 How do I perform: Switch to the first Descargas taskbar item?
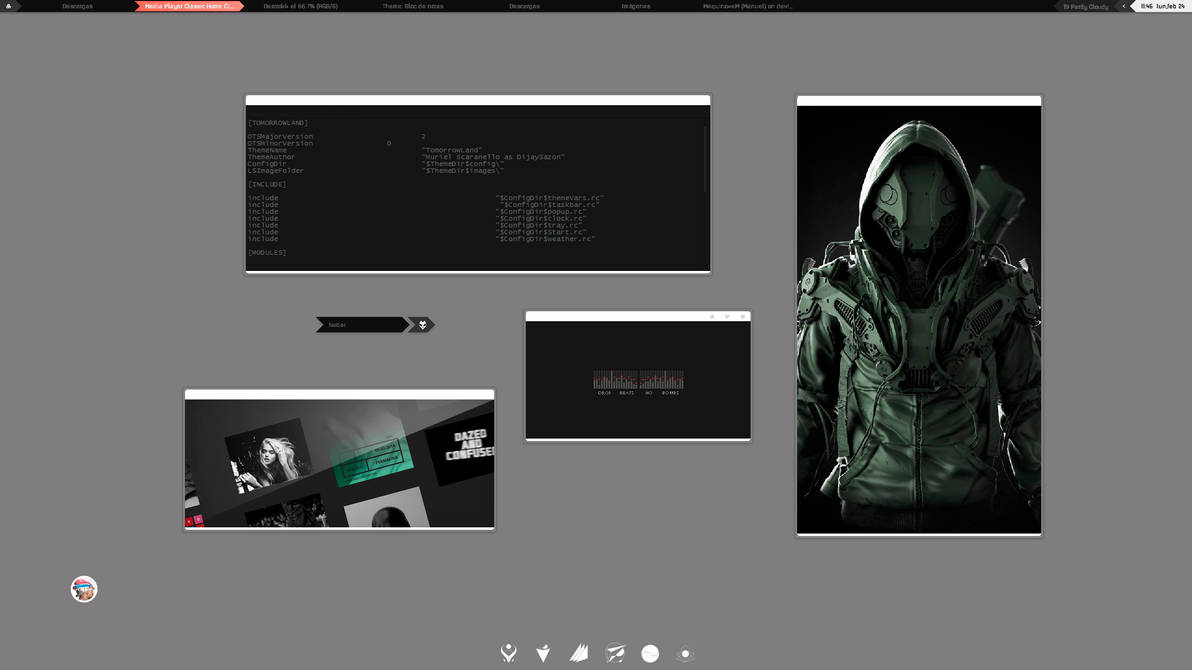pyautogui.click(x=78, y=6)
